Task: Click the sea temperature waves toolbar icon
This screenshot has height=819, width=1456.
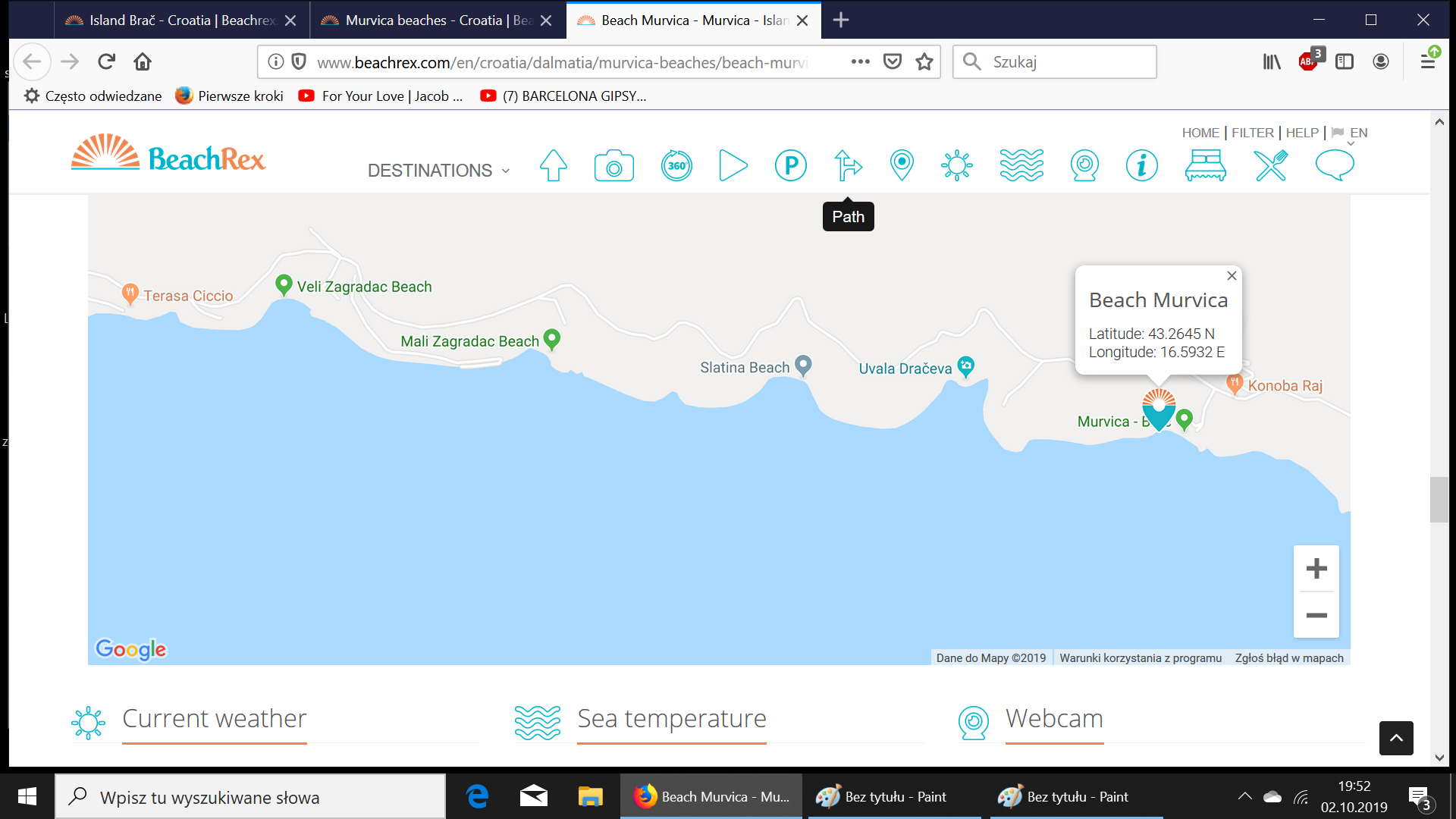Action: (1021, 165)
